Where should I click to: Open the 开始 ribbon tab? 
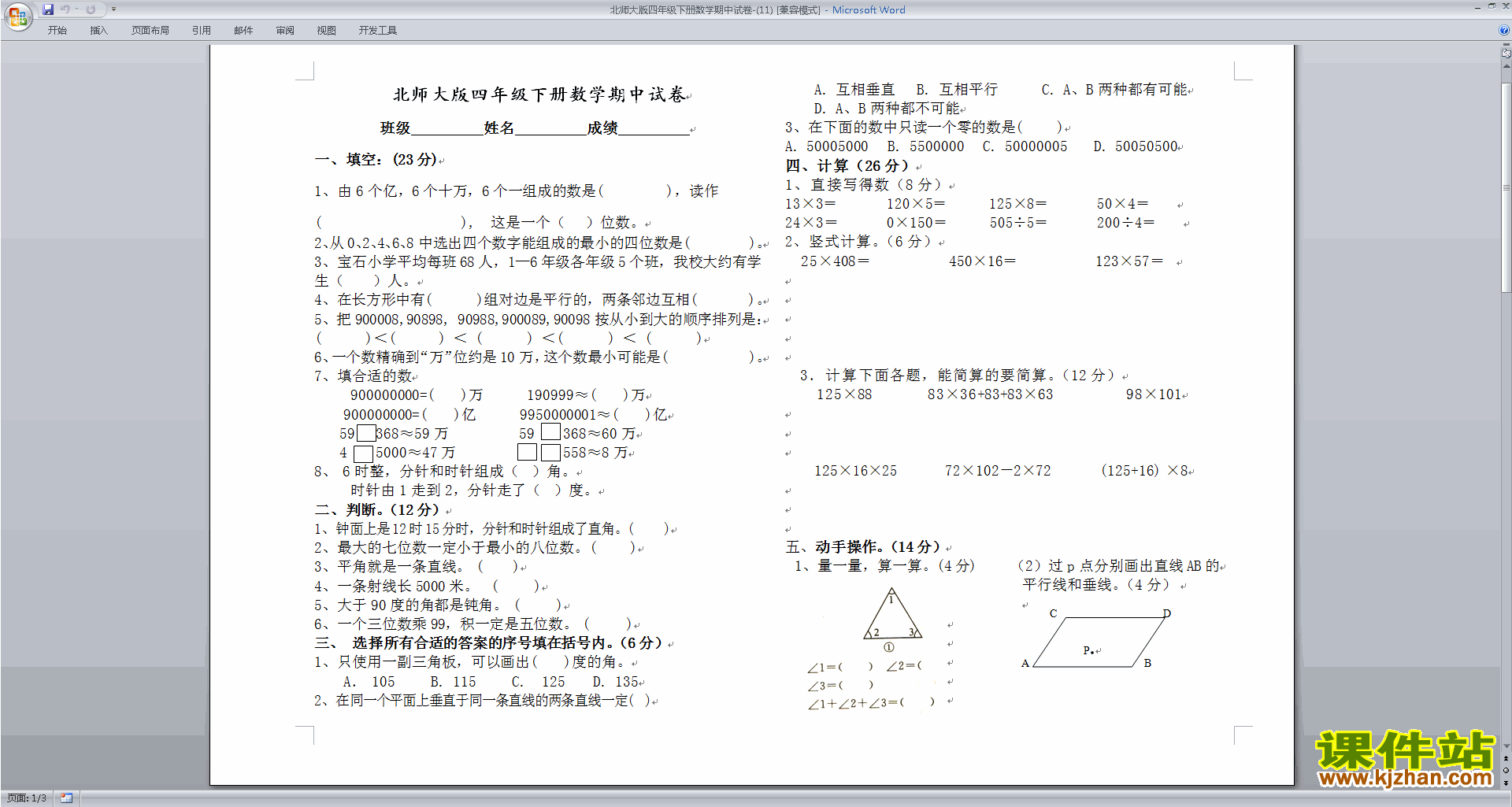[x=57, y=31]
